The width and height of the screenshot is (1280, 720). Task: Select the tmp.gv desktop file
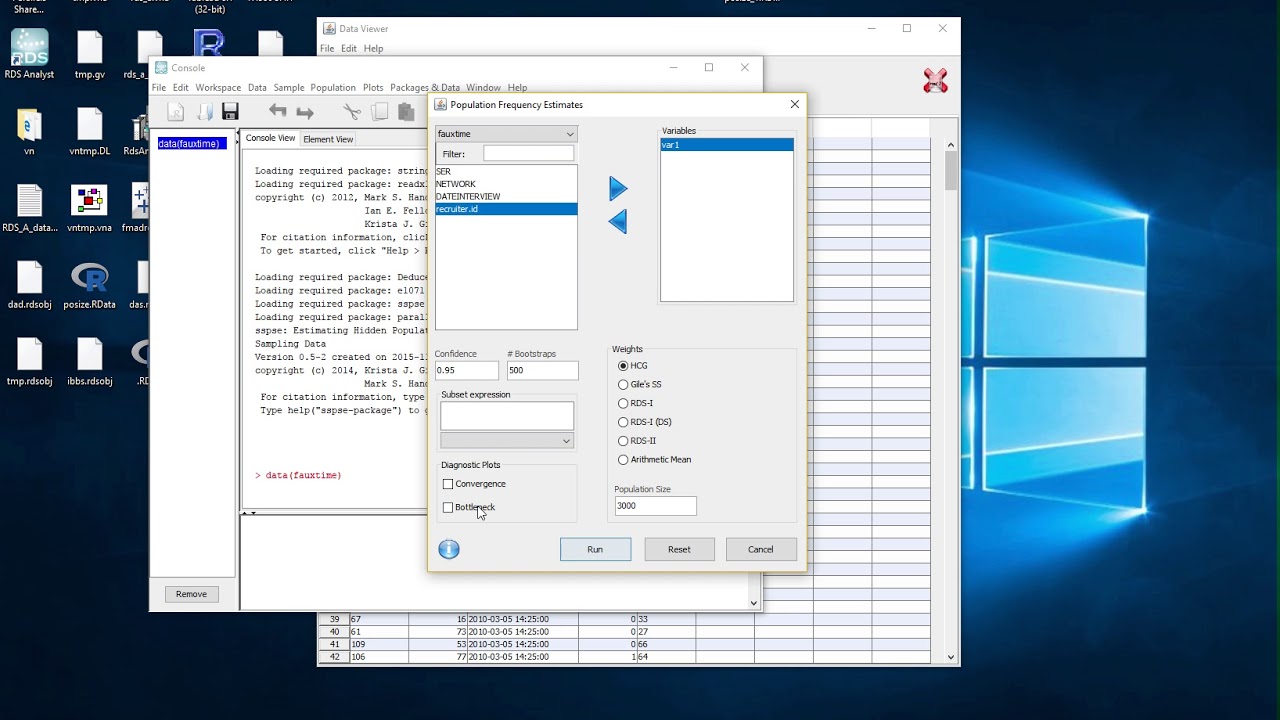89,55
